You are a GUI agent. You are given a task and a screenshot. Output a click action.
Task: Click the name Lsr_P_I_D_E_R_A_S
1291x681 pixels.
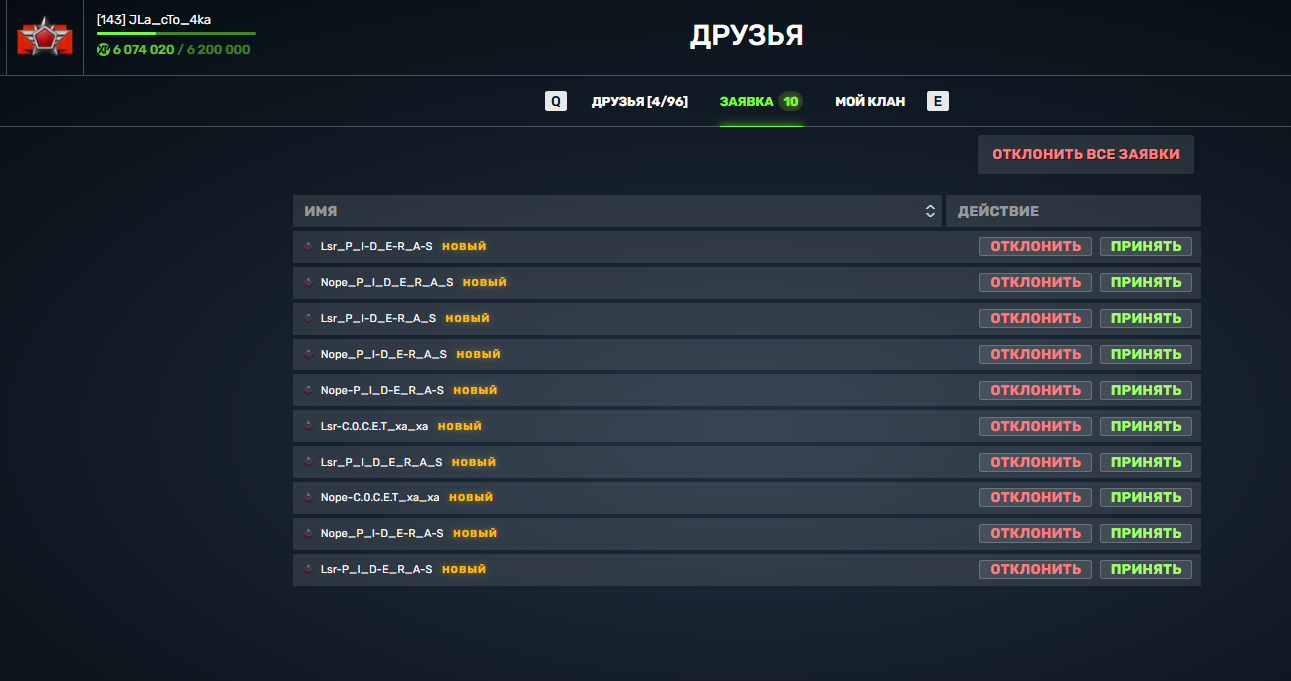[381, 462]
